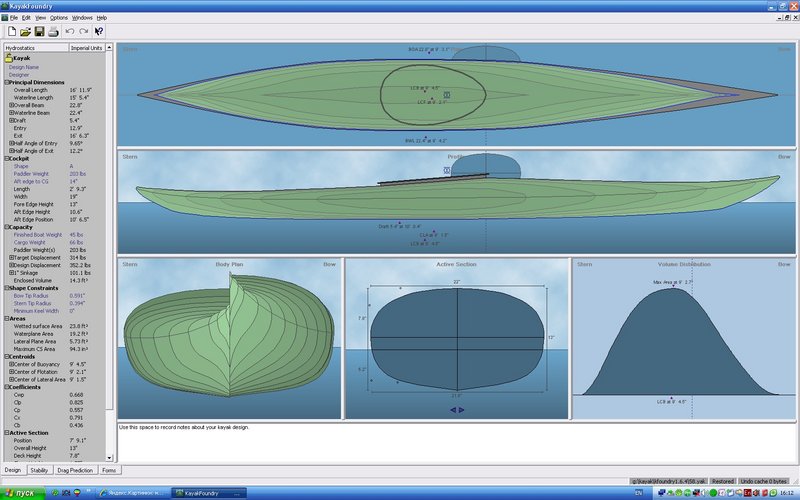
Task: Select the Enclosed Volume row
Action: [x=55, y=281]
